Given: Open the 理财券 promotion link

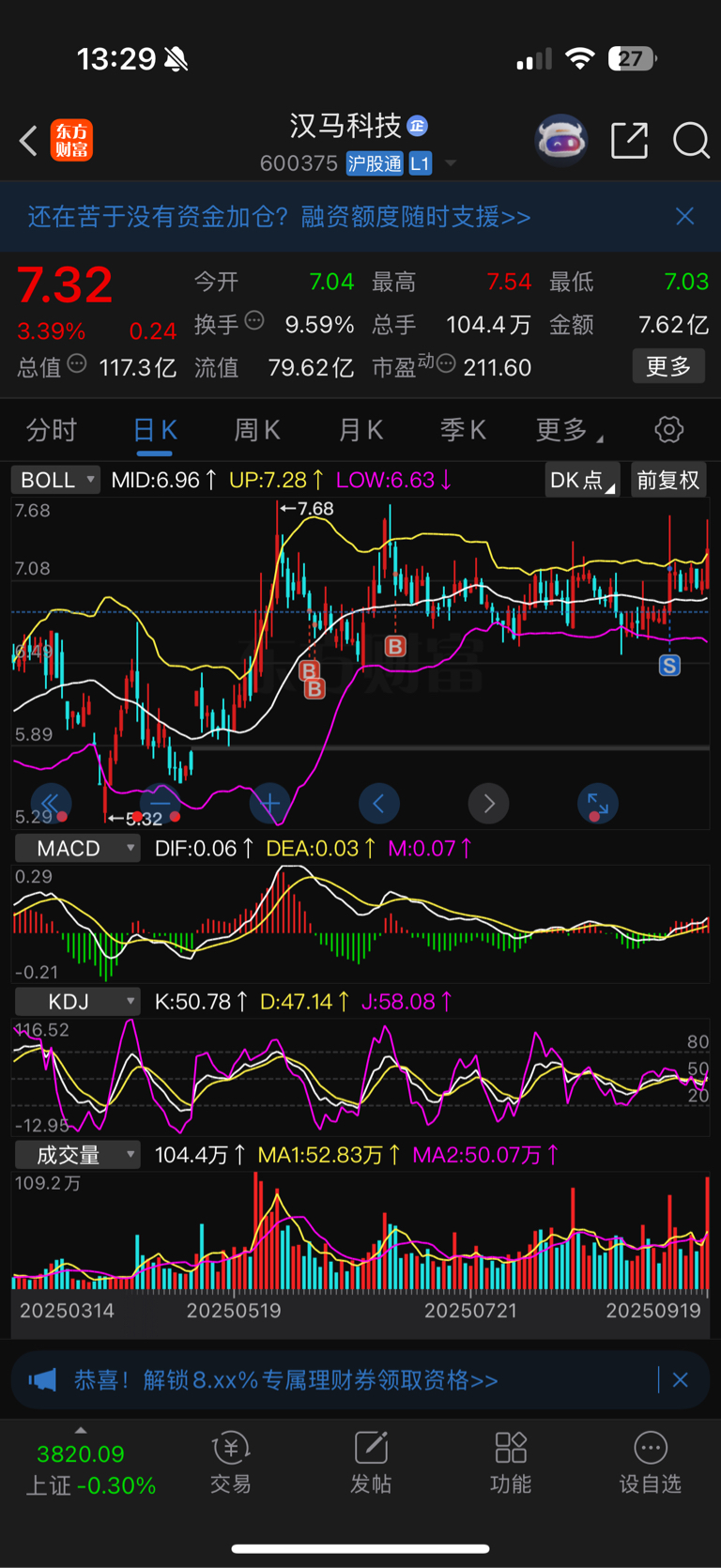Looking at the screenshot, I should 285,1380.
